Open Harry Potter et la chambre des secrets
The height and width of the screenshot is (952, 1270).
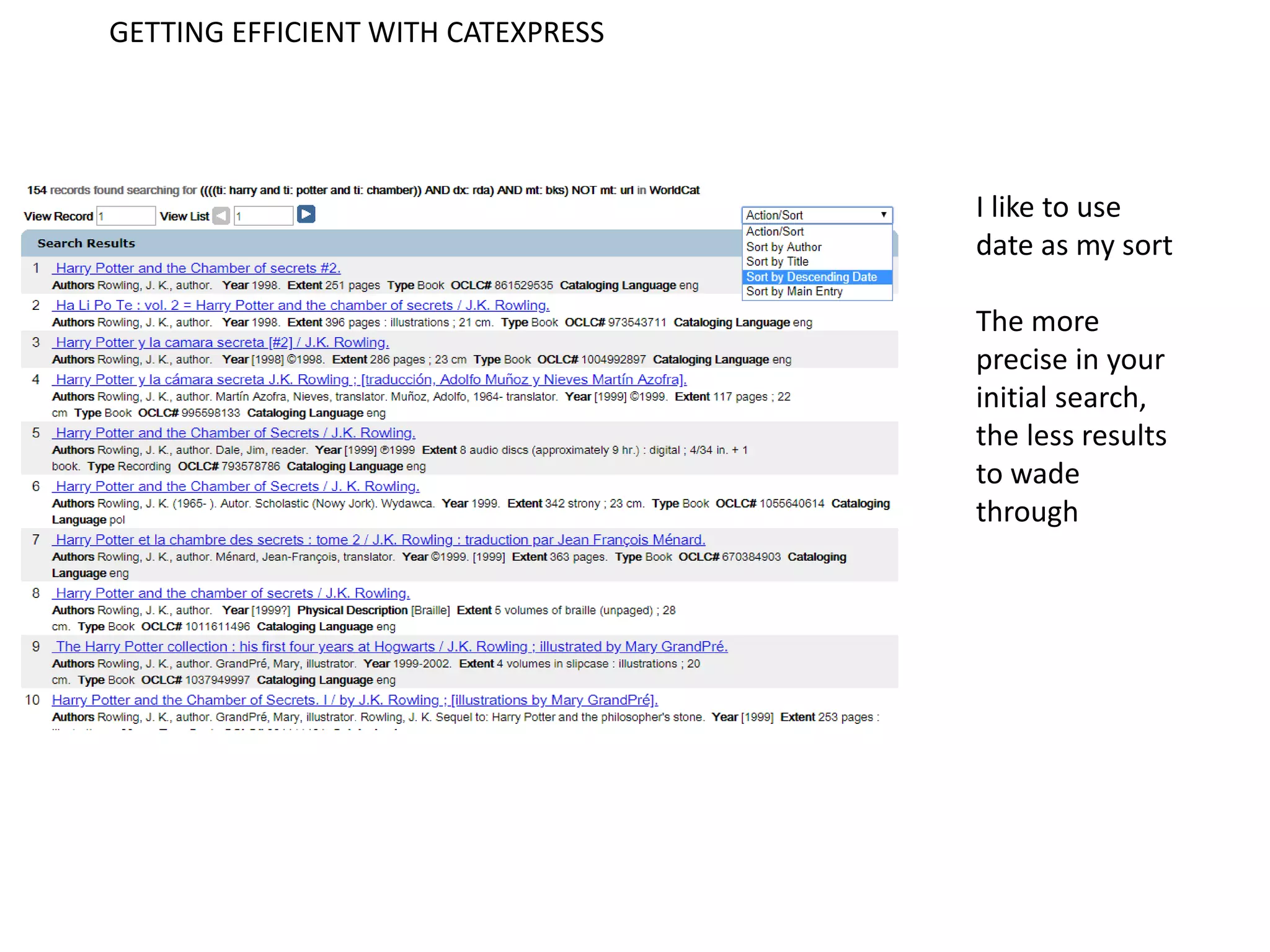pyautogui.click(x=379, y=540)
